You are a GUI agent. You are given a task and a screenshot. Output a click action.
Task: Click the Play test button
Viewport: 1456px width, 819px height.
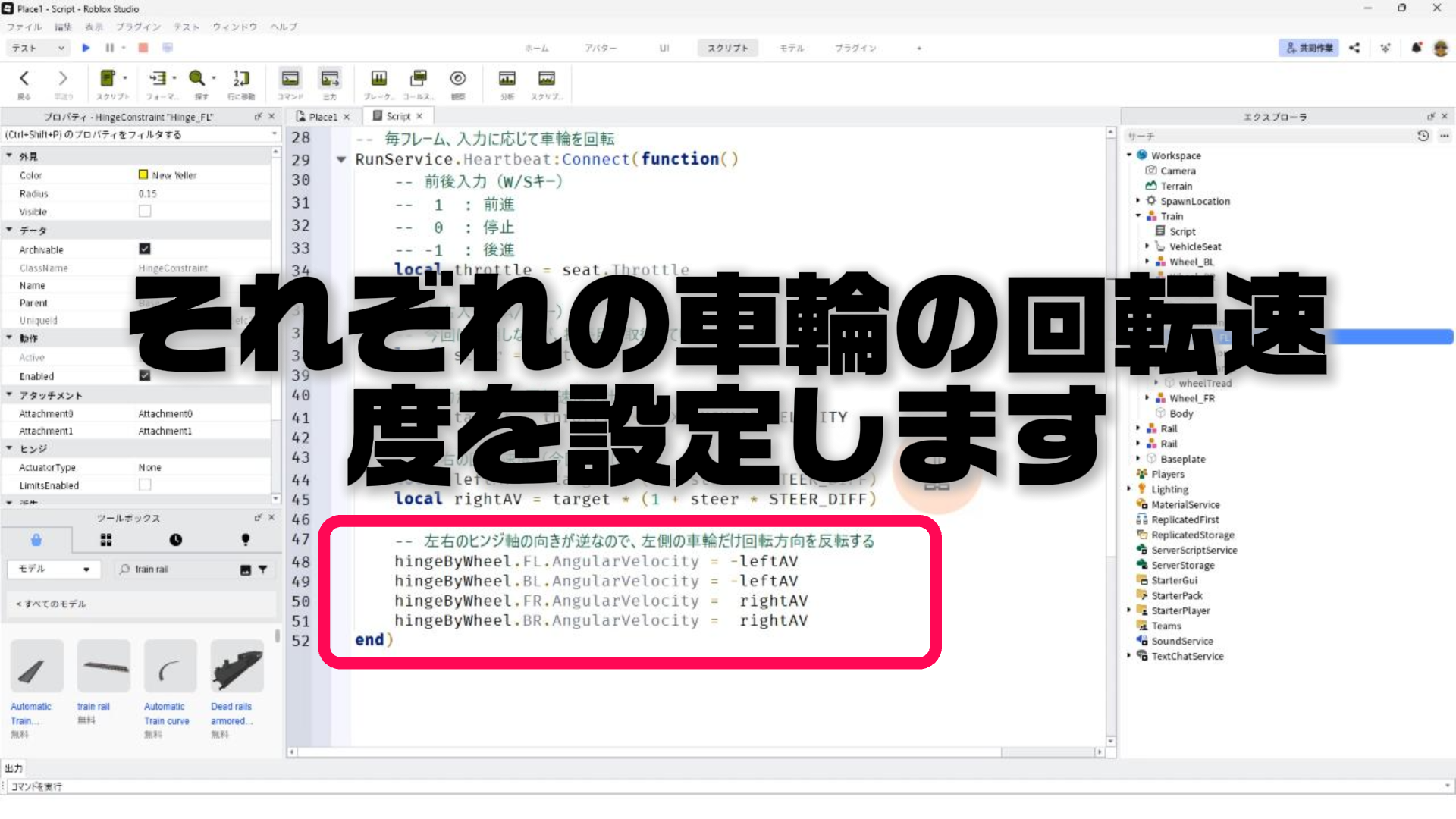[86, 48]
